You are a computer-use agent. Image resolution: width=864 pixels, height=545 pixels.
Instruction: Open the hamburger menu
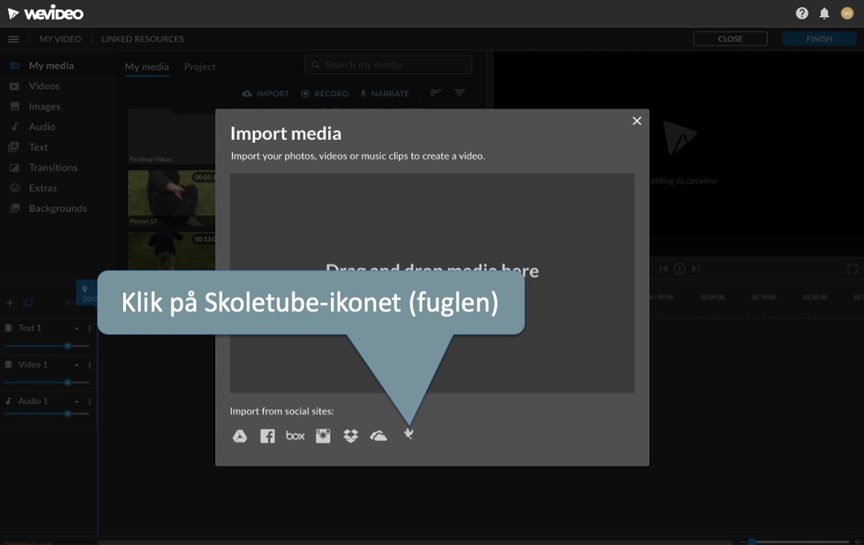(x=13, y=39)
